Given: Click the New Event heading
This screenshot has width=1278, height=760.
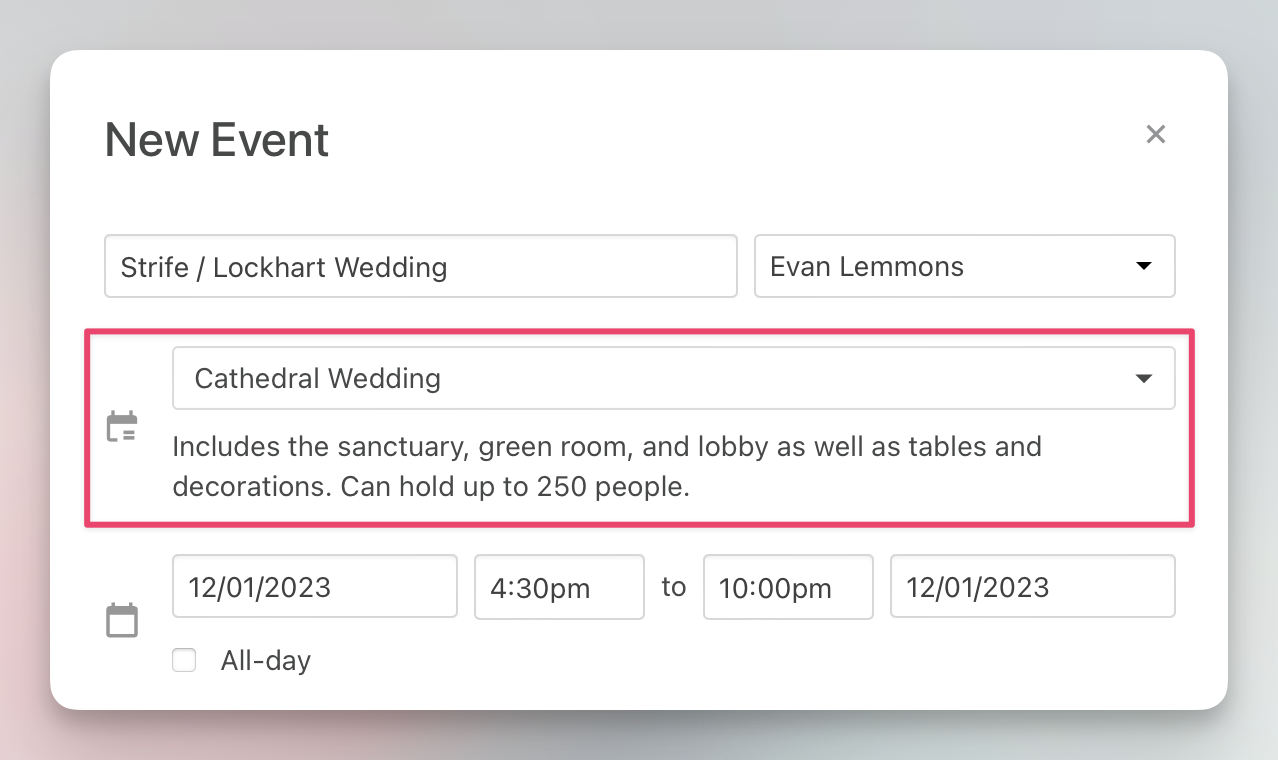Looking at the screenshot, I should click(x=217, y=139).
